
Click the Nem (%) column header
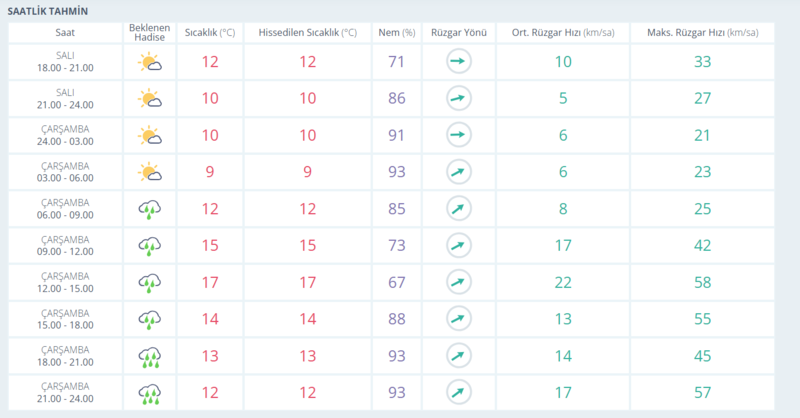pos(396,32)
